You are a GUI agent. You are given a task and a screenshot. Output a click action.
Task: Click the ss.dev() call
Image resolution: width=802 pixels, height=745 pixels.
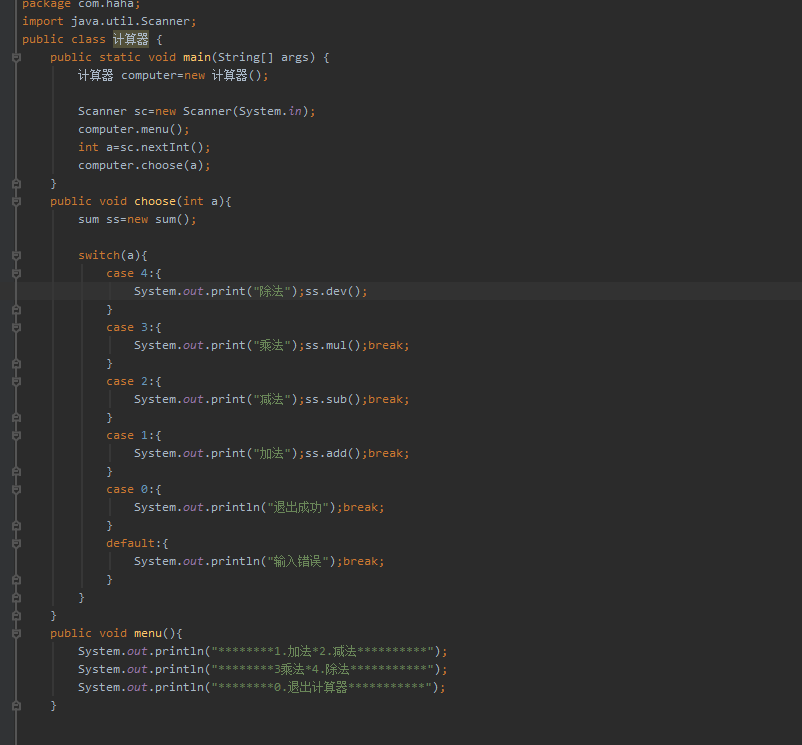click(x=333, y=291)
